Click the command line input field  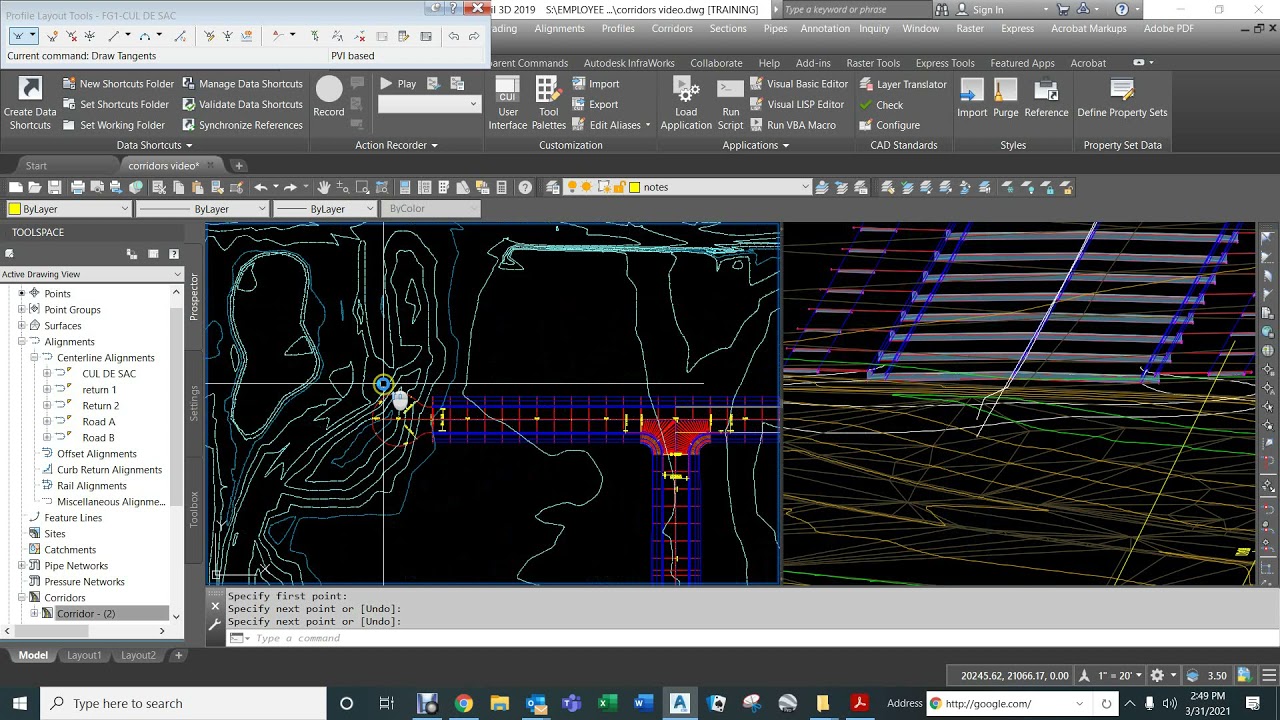pyautogui.click(x=740, y=638)
